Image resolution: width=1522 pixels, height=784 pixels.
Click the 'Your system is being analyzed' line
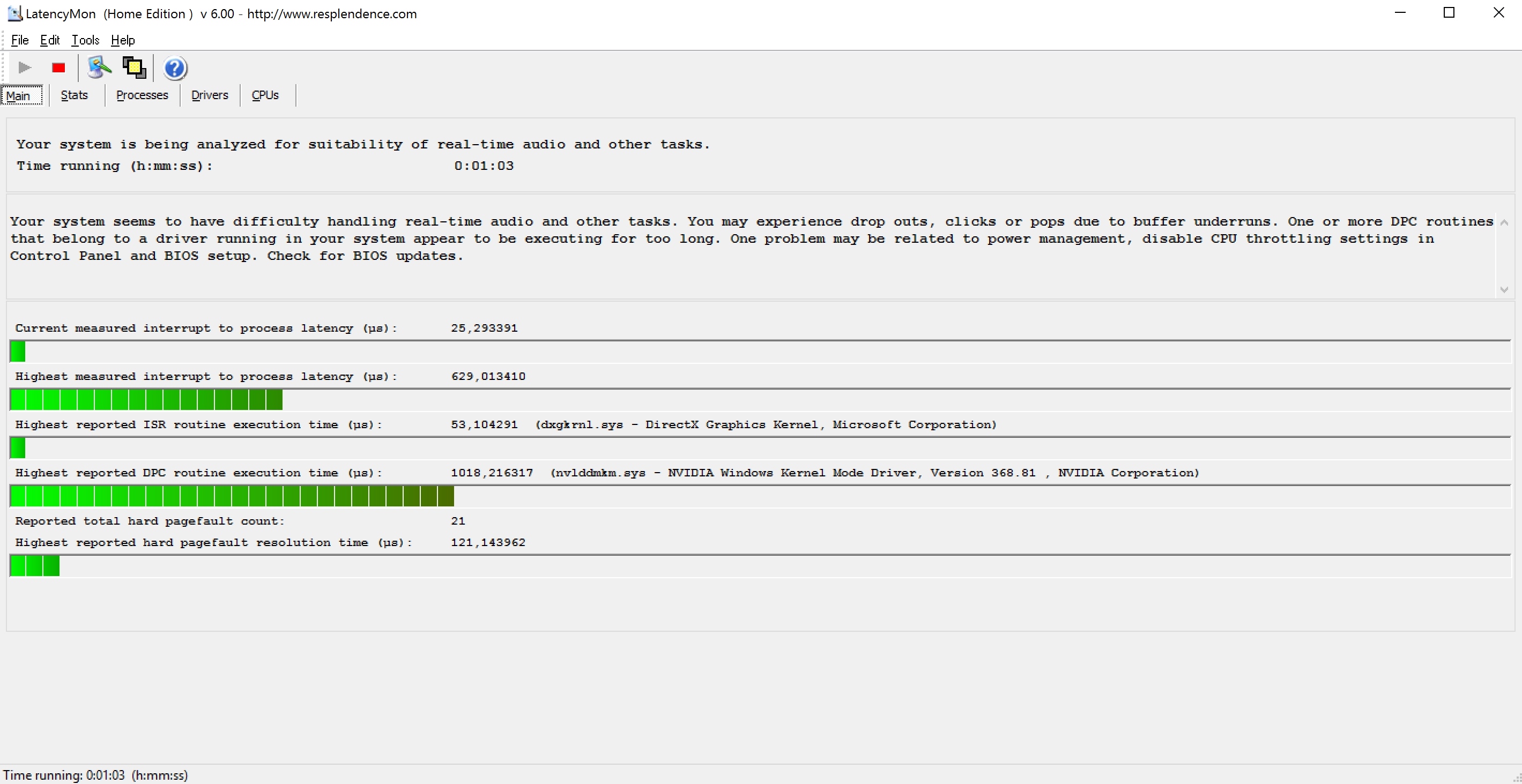click(x=363, y=145)
